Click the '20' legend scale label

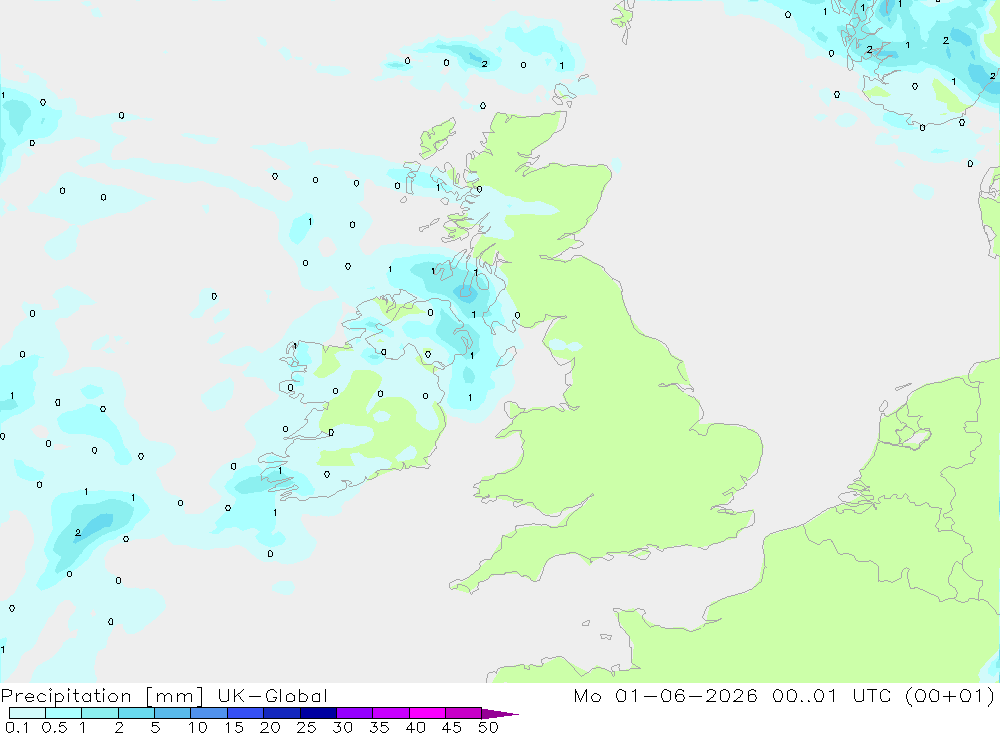click(270, 727)
